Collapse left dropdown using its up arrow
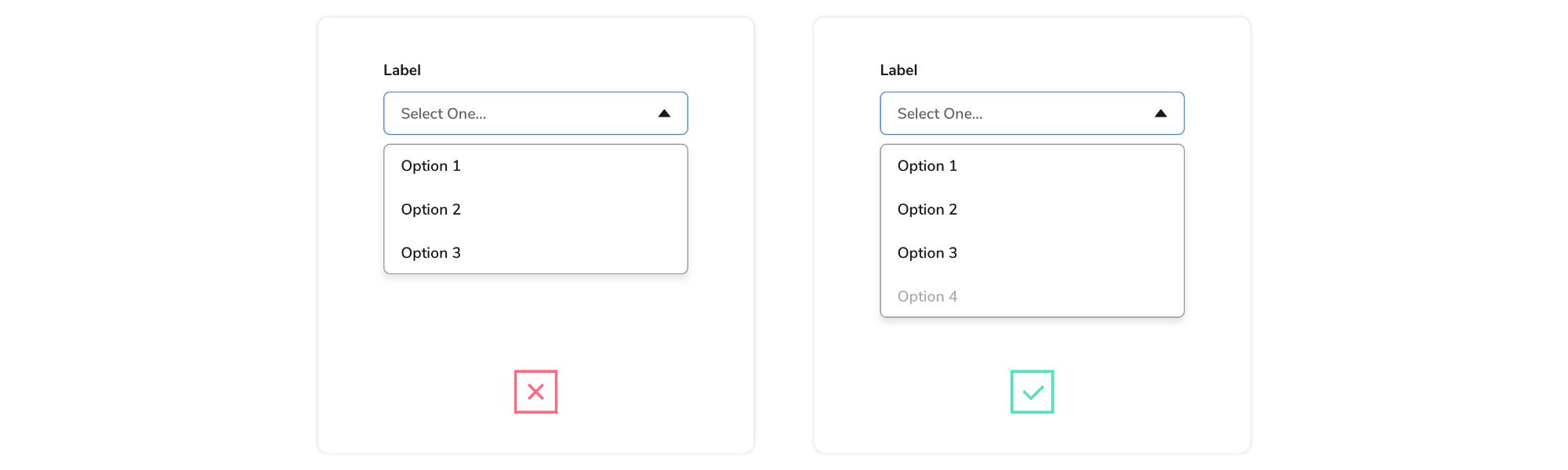 click(x=664, y=114)
